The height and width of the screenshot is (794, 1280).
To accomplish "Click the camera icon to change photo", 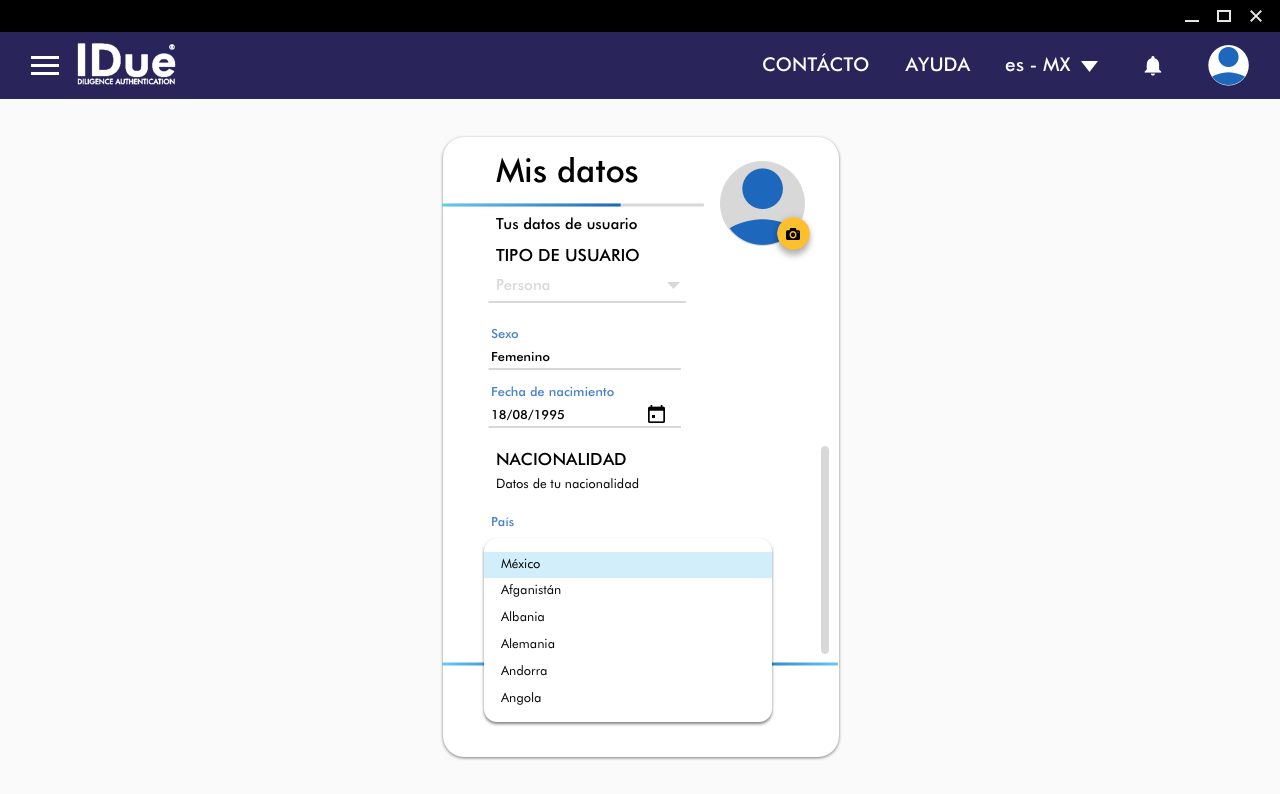I will (793, 234).
